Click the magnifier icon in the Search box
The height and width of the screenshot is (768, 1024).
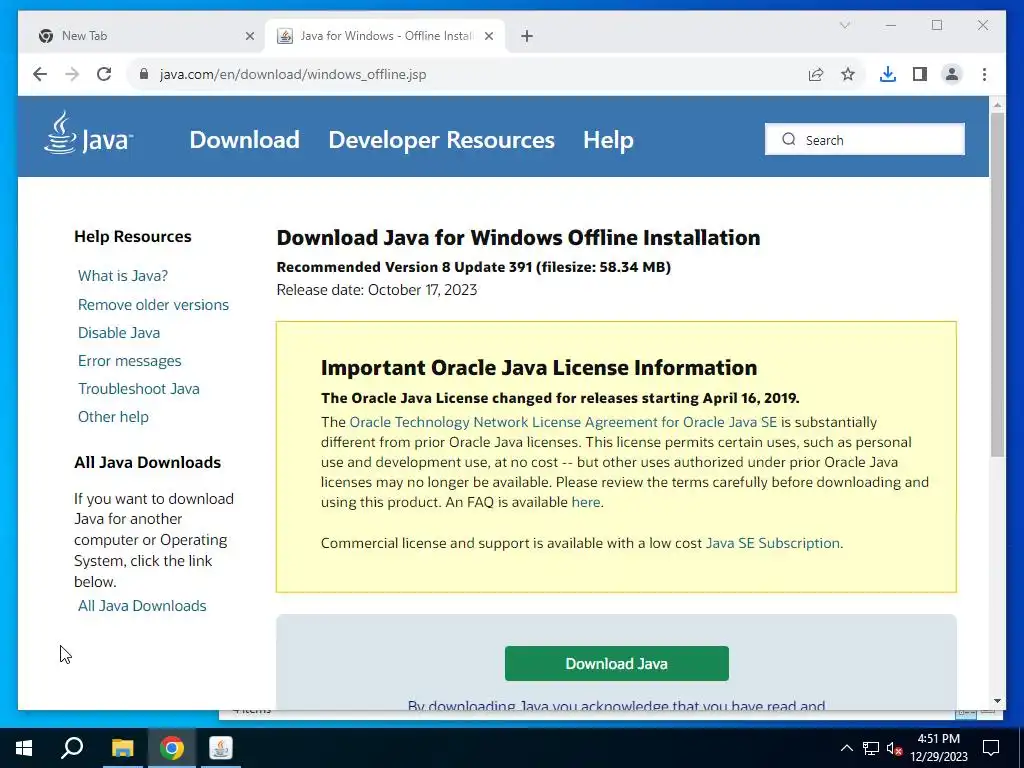point(789,139)
